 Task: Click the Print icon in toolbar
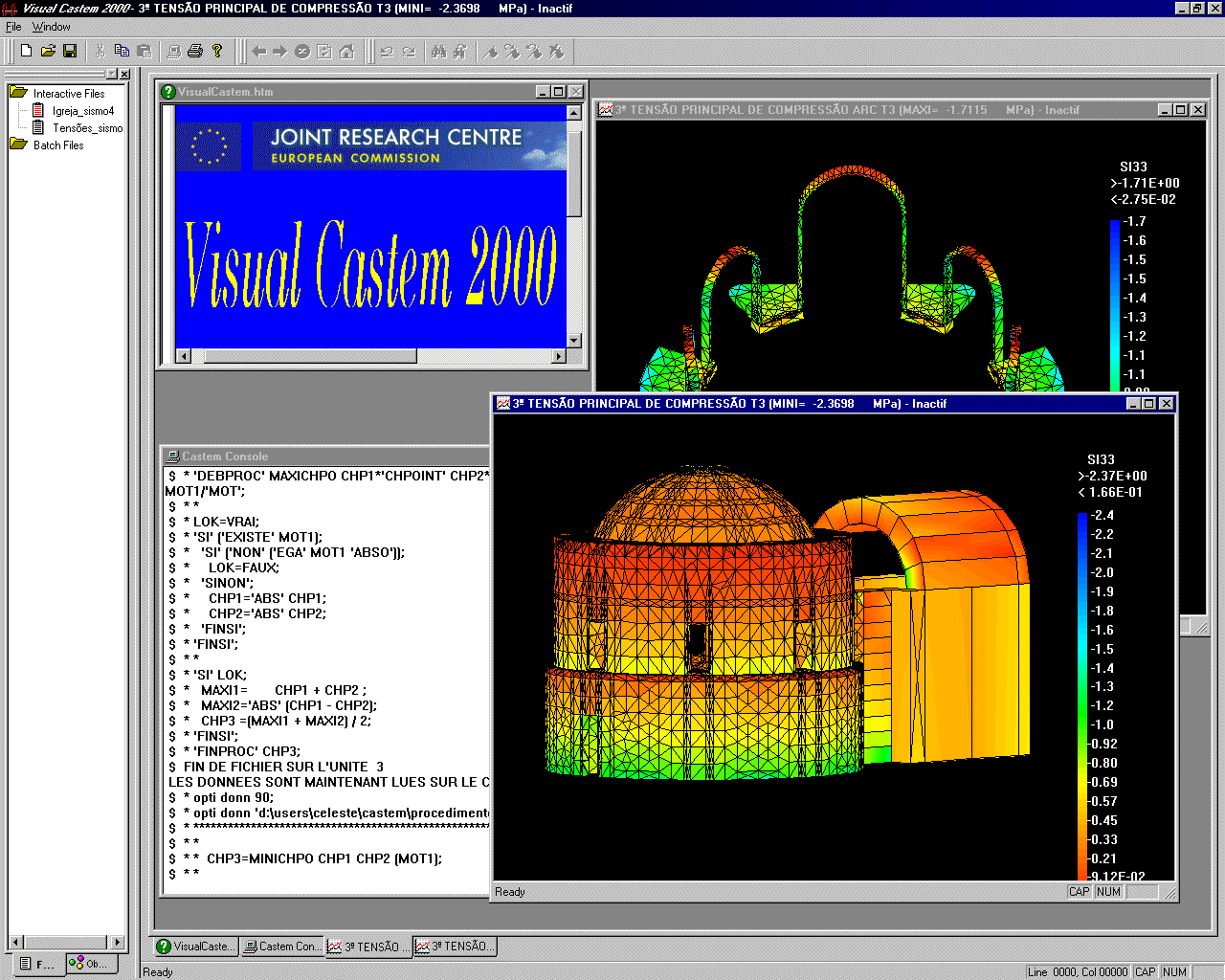coord(195,51)
